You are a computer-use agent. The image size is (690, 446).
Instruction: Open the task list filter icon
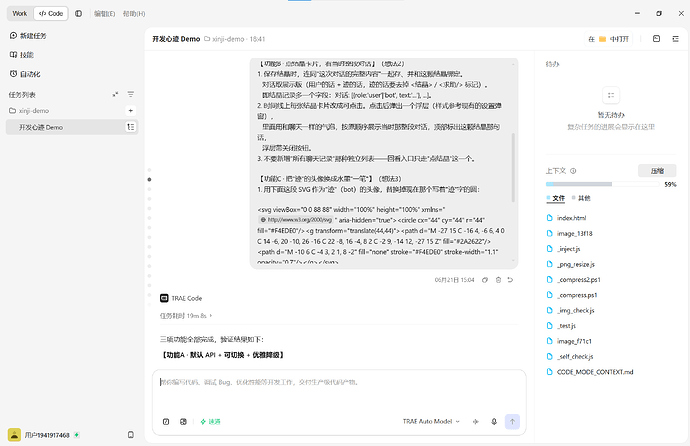click(131, 95)
